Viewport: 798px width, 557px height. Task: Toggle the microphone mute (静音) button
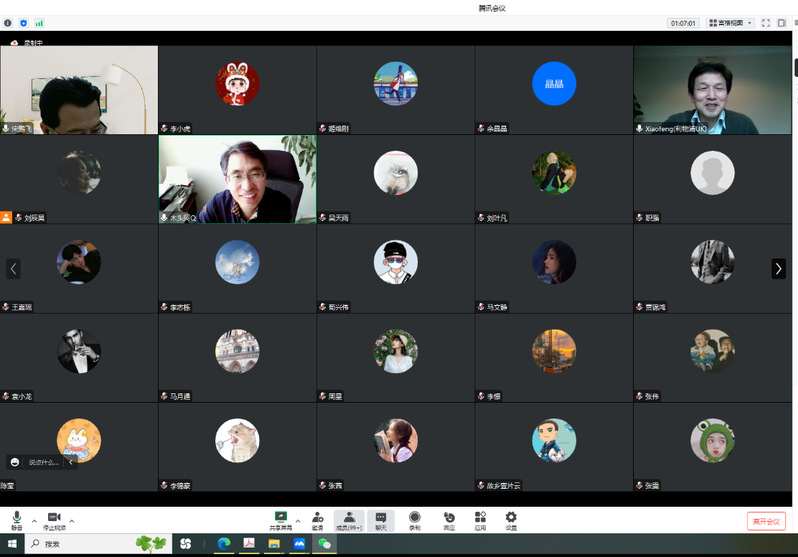[17, 520]
